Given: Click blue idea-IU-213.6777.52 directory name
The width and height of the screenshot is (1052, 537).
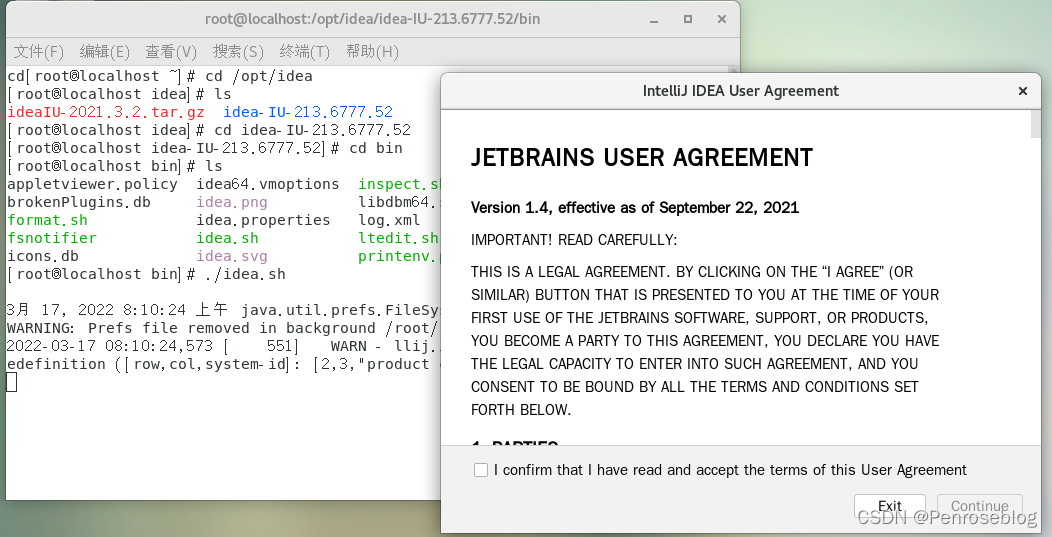Looking at the screenshot, I should click(x=308, y=112).
